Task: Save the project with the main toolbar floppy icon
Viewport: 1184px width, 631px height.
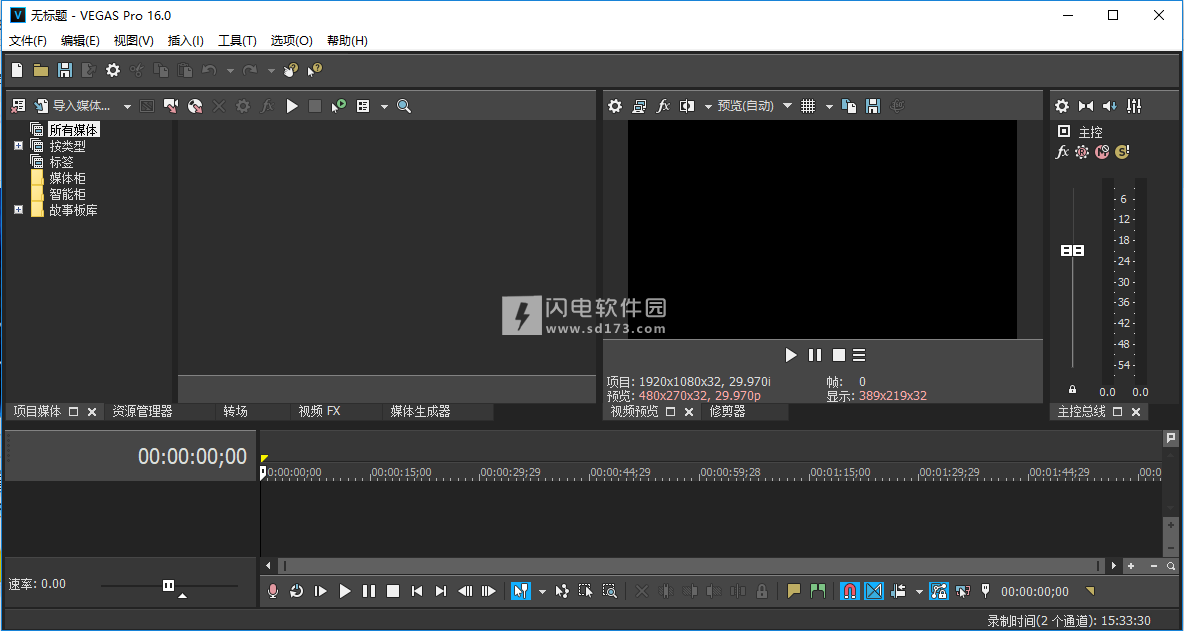Action: pos(65,70)
